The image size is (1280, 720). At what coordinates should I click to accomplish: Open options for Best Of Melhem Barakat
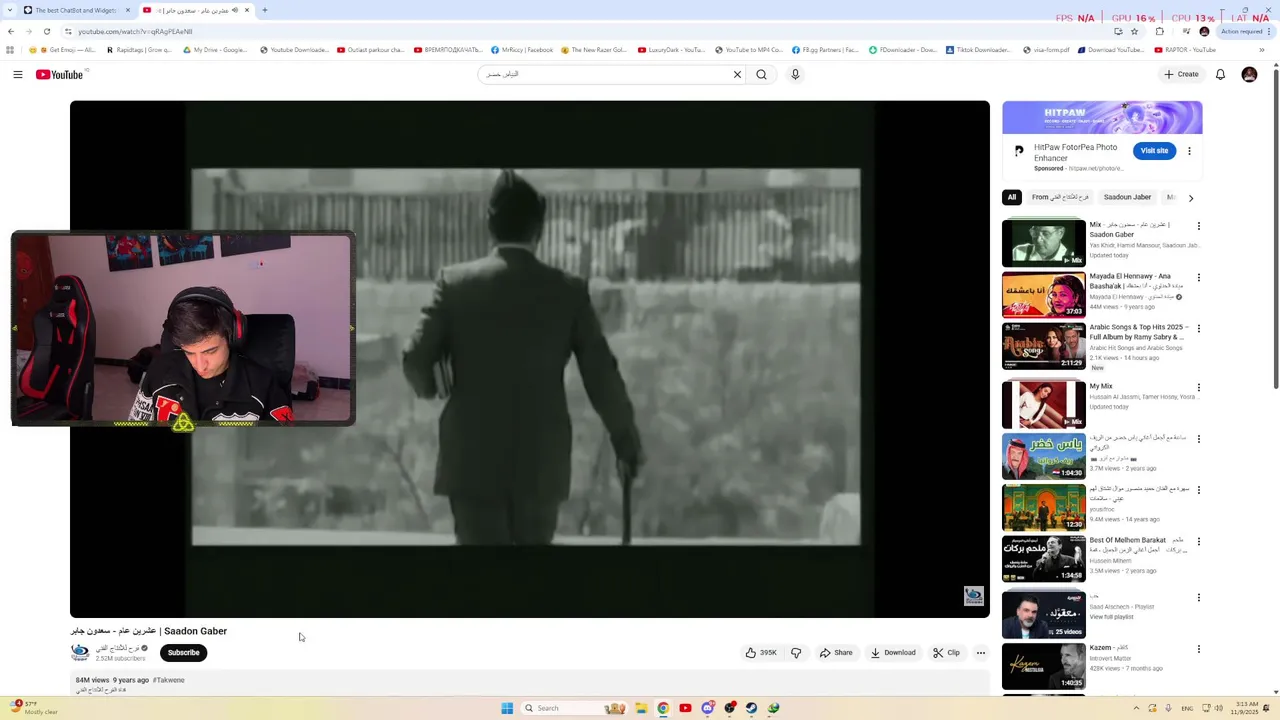(x=1198, y=542)
